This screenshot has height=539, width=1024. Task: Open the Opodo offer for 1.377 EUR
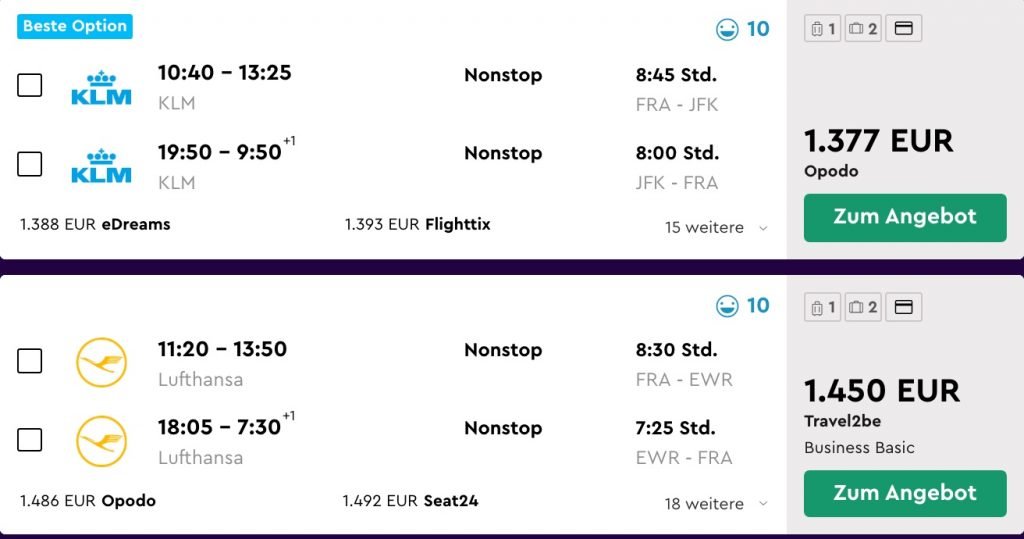coord(905,218)
